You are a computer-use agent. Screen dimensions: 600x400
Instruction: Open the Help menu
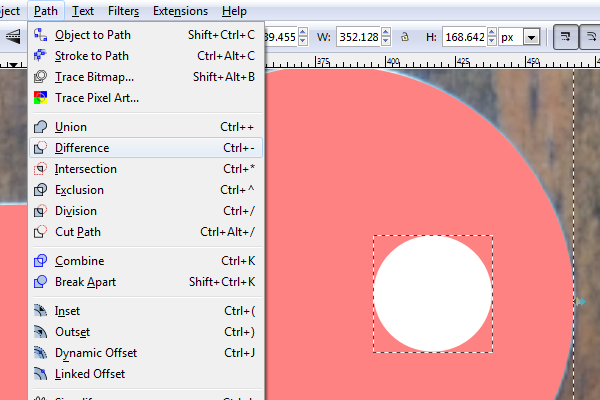[234, 11]
